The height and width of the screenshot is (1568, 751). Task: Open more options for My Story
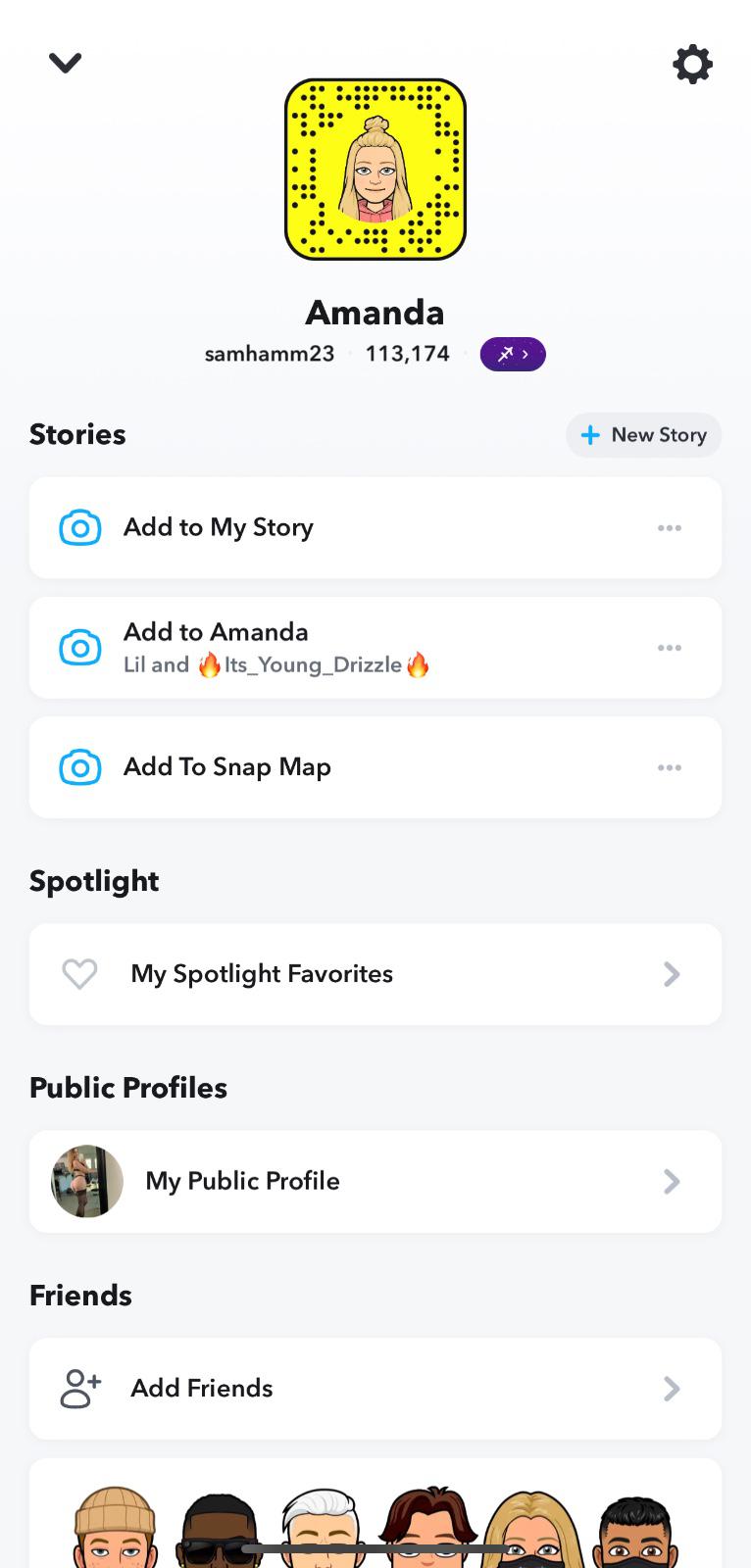[670, 528]
